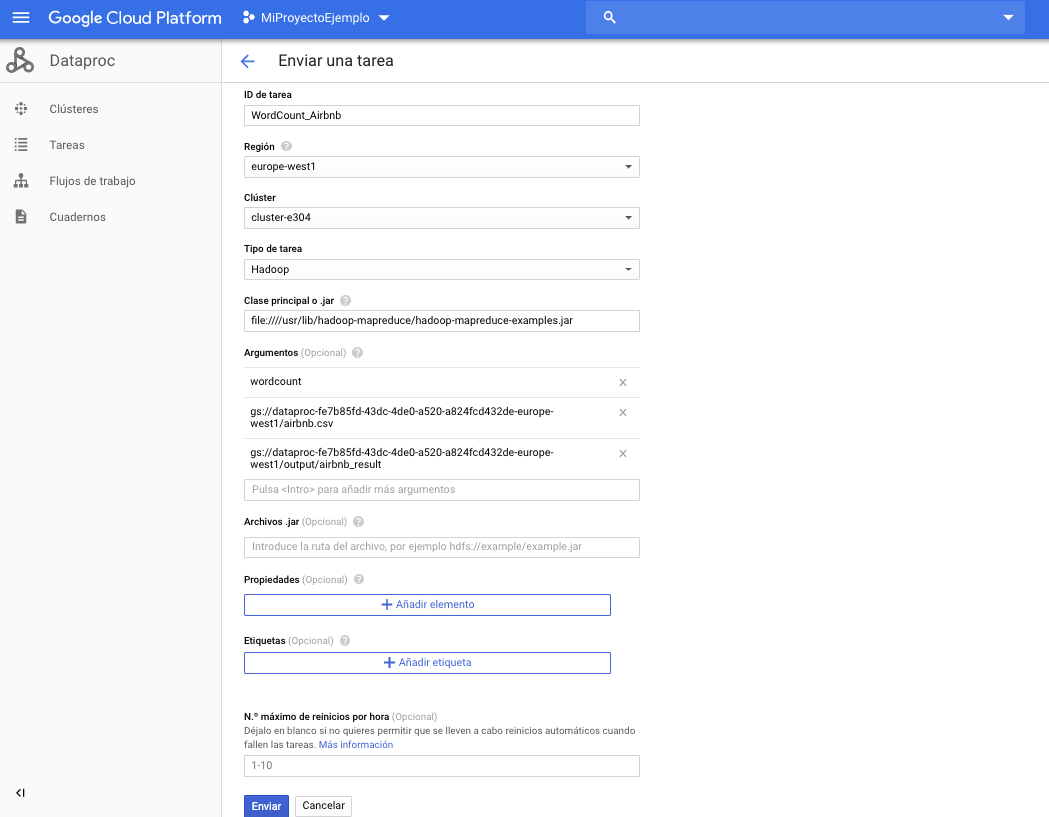Screen dimensions: 1049x817
Task: Click the wordcount argument text
Action: coord(276,381)
